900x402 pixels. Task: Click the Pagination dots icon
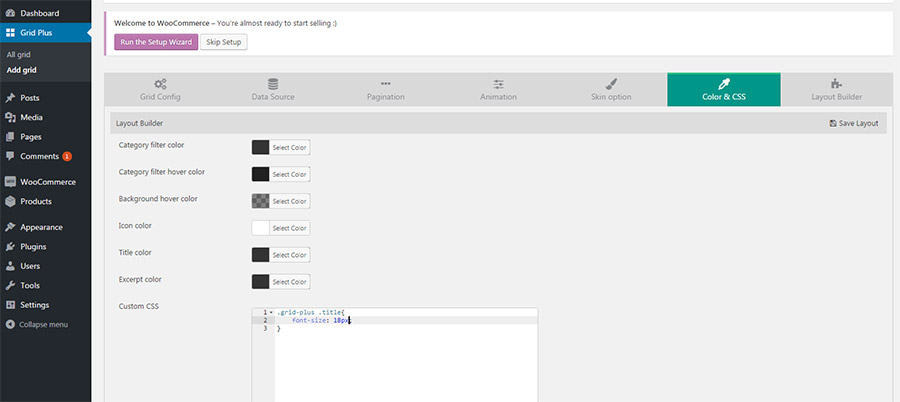386,84
